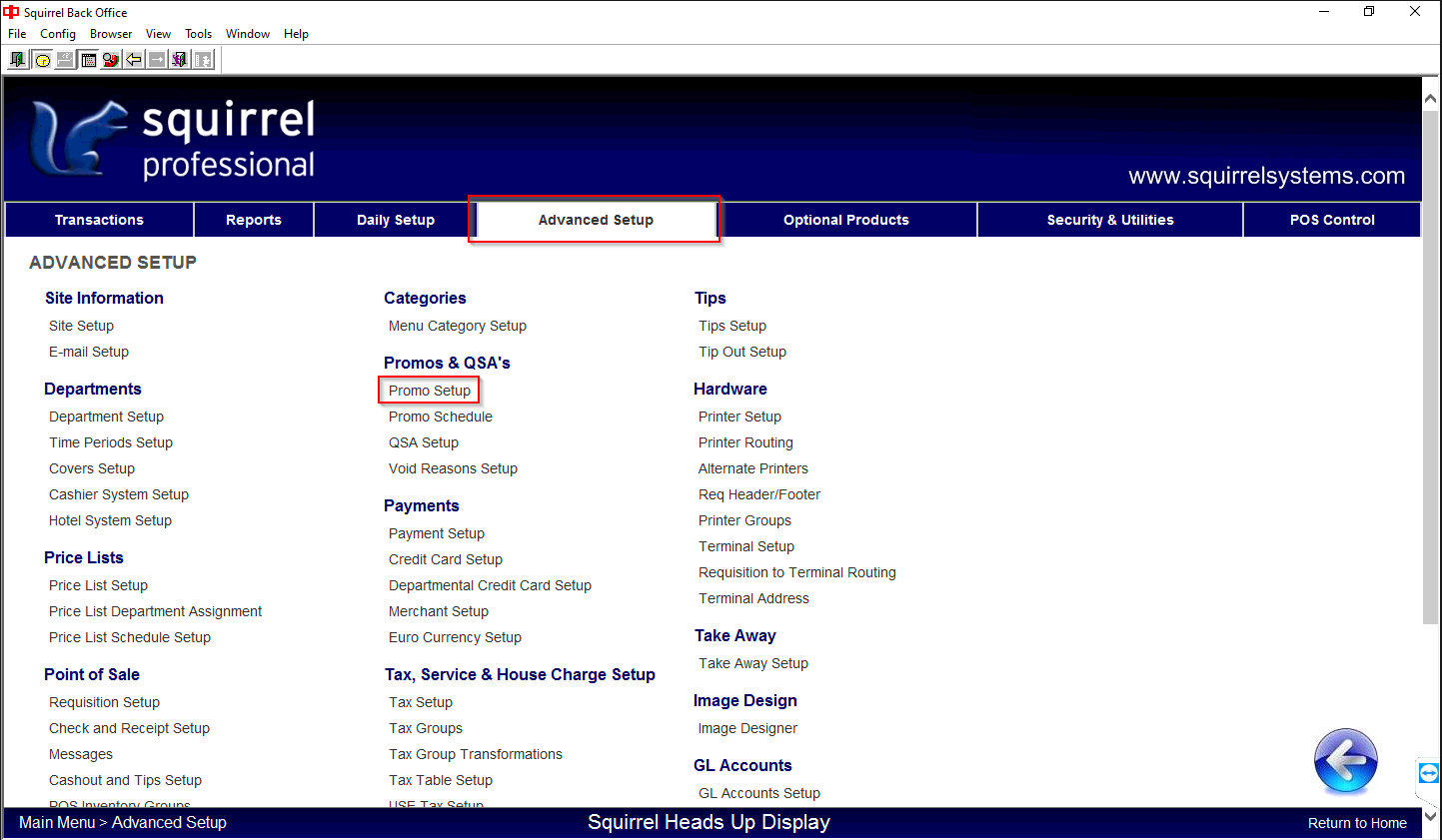Open the Image Designer link
The height and width of the screenshot is (840, 1442).
coord(747,728)
